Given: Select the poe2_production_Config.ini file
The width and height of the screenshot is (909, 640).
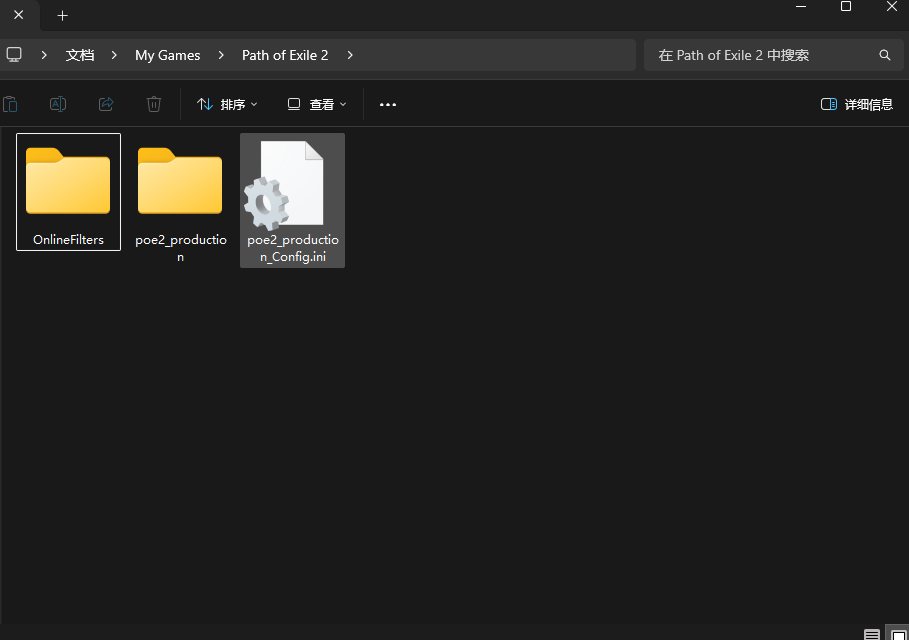Looking at the screenshot, I should click(292, 200).
